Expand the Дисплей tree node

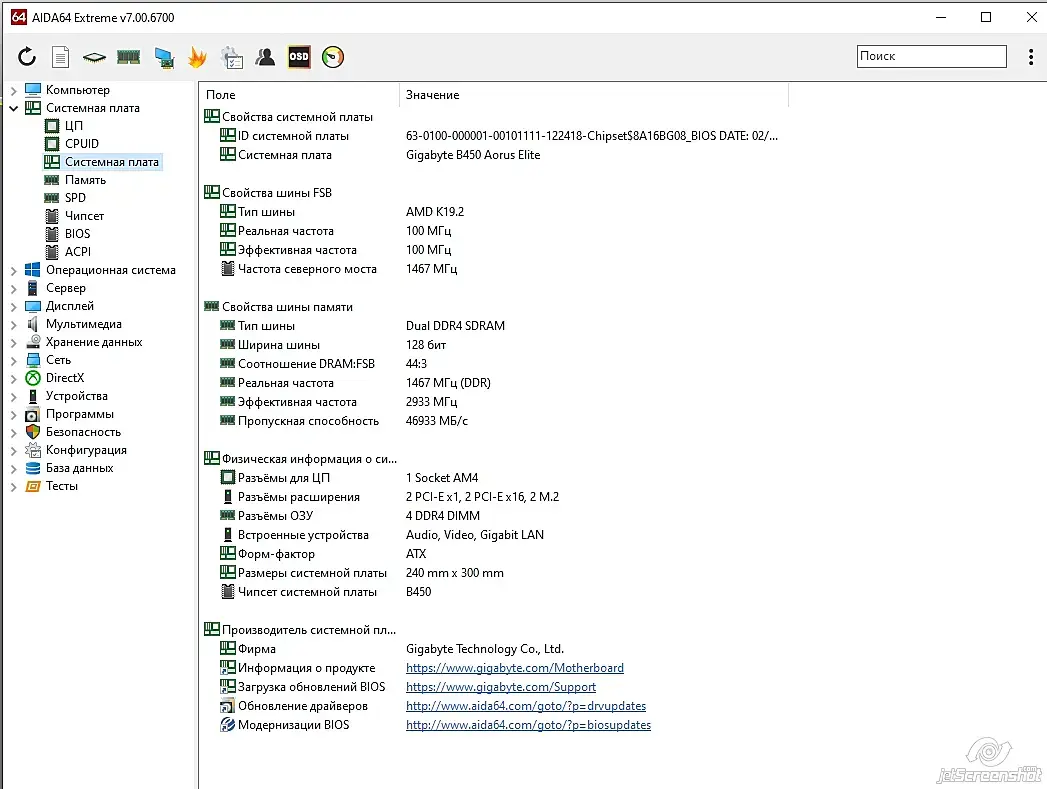coord(13,306)
